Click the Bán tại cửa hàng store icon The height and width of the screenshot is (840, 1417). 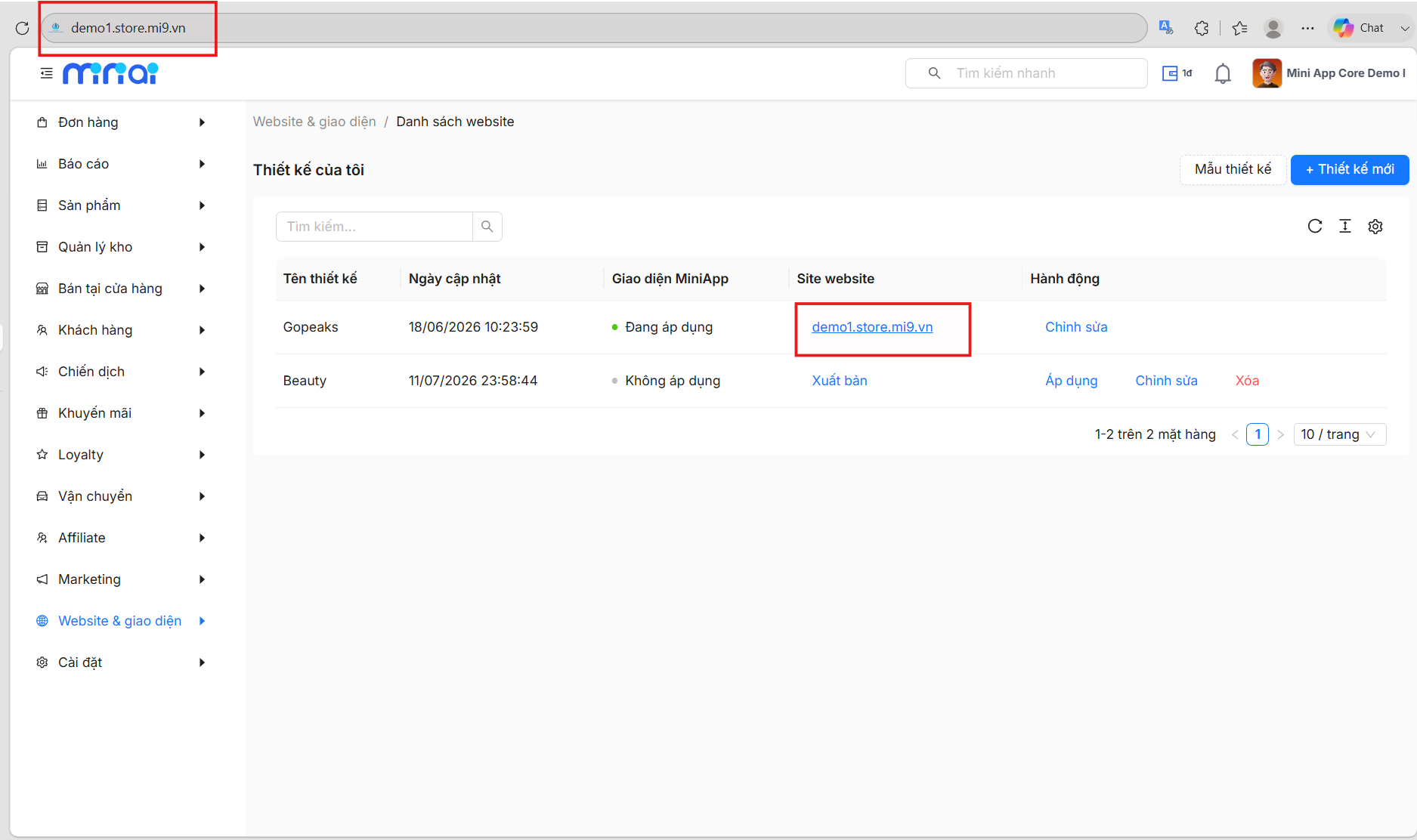[42, 289]
